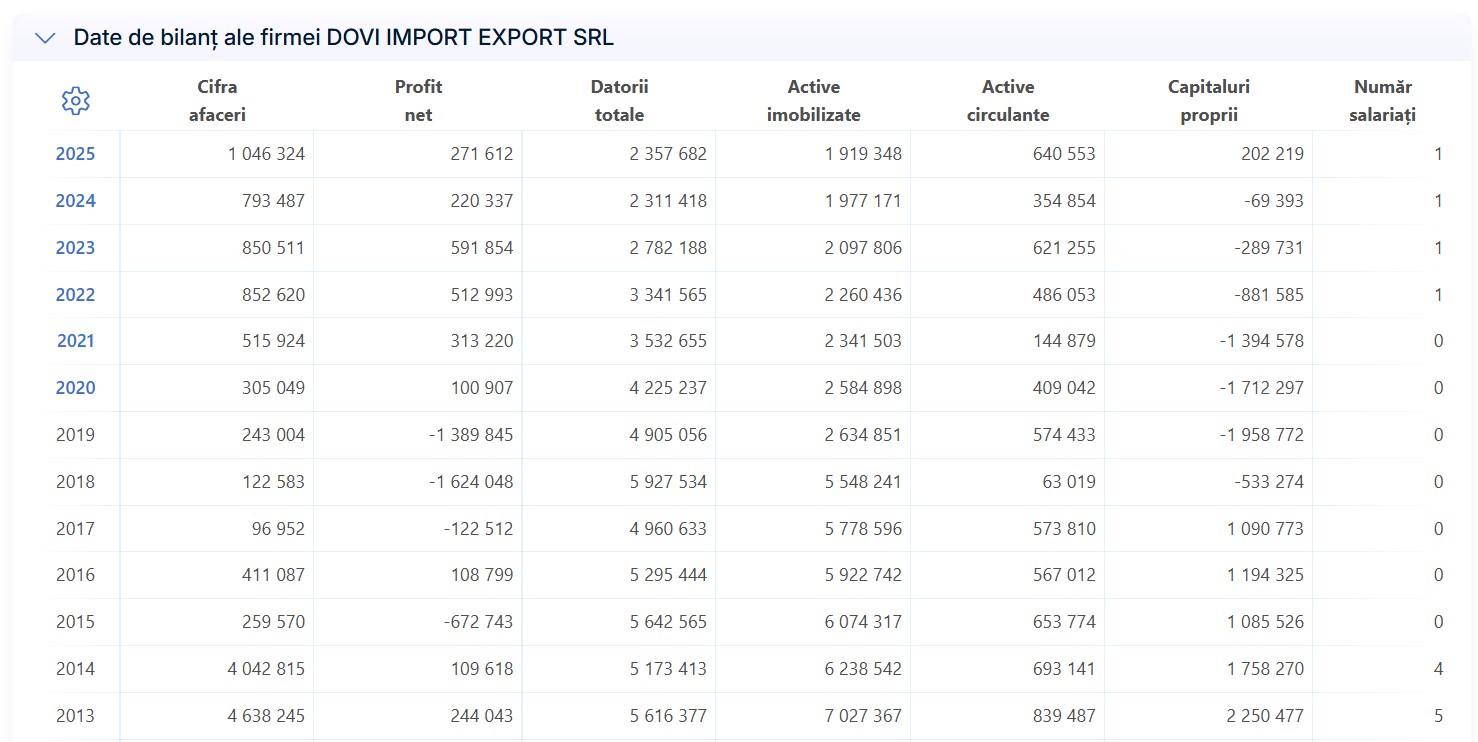Open the table settings gear icon
Screen dimensions: 1478x742
coord(75,100)
